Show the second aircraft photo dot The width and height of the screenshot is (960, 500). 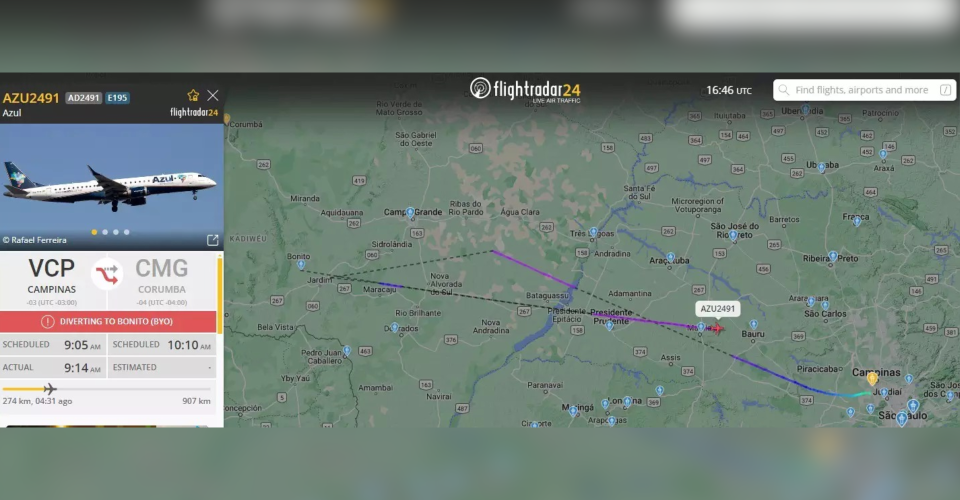click(105, 232)
